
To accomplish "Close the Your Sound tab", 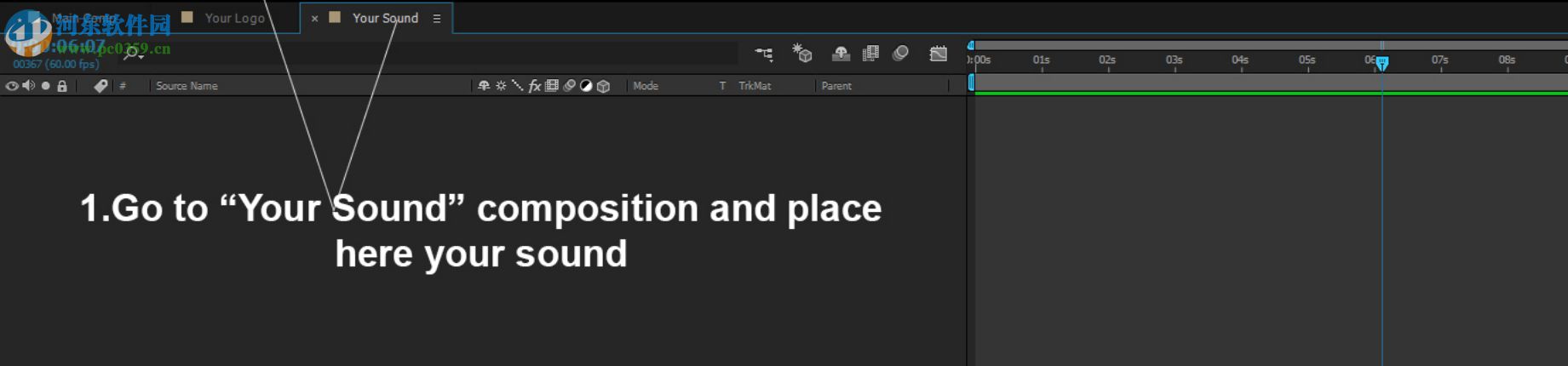I will 314,18.
